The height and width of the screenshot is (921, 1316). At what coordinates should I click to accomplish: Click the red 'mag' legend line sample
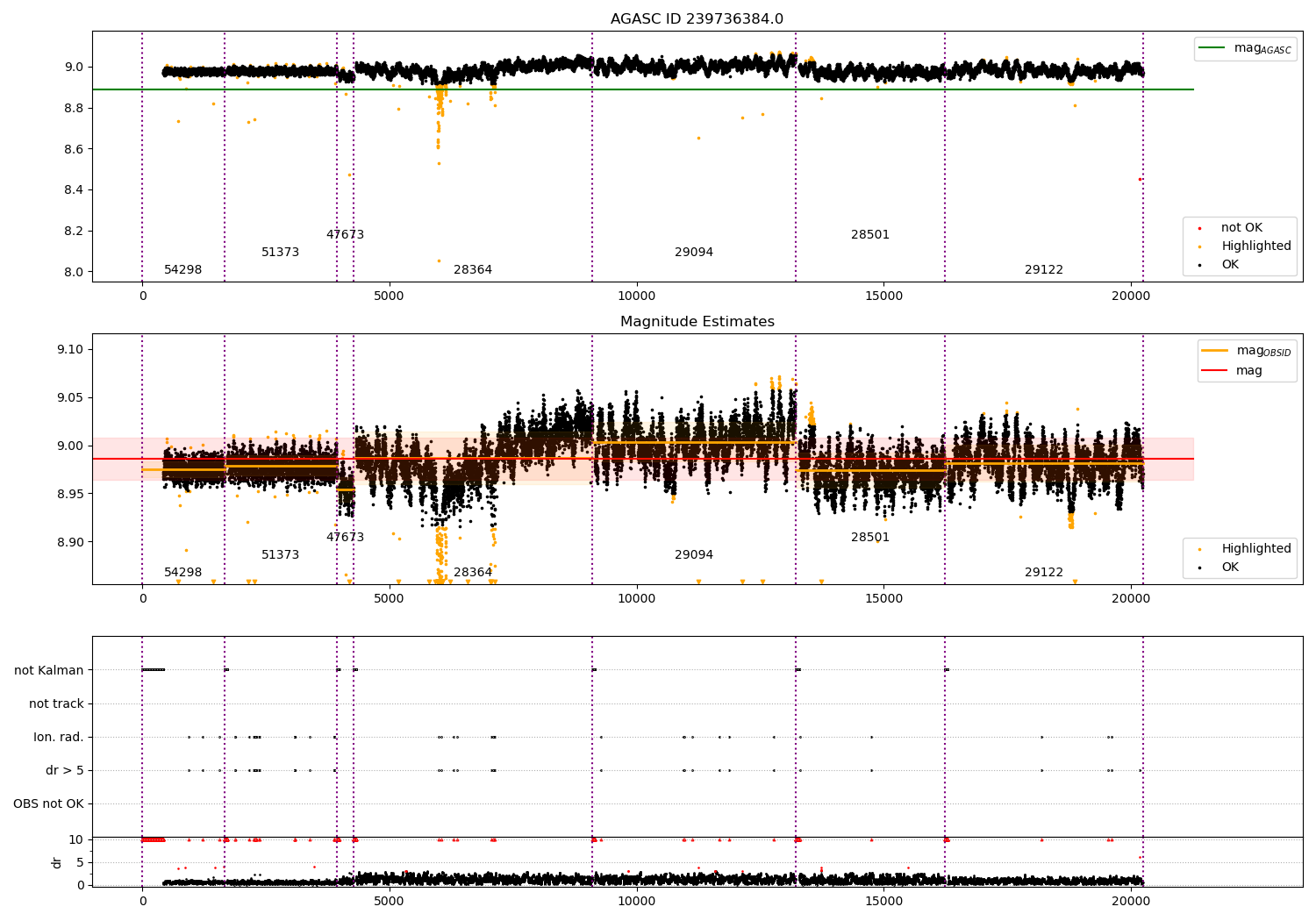coord(1216,370)
